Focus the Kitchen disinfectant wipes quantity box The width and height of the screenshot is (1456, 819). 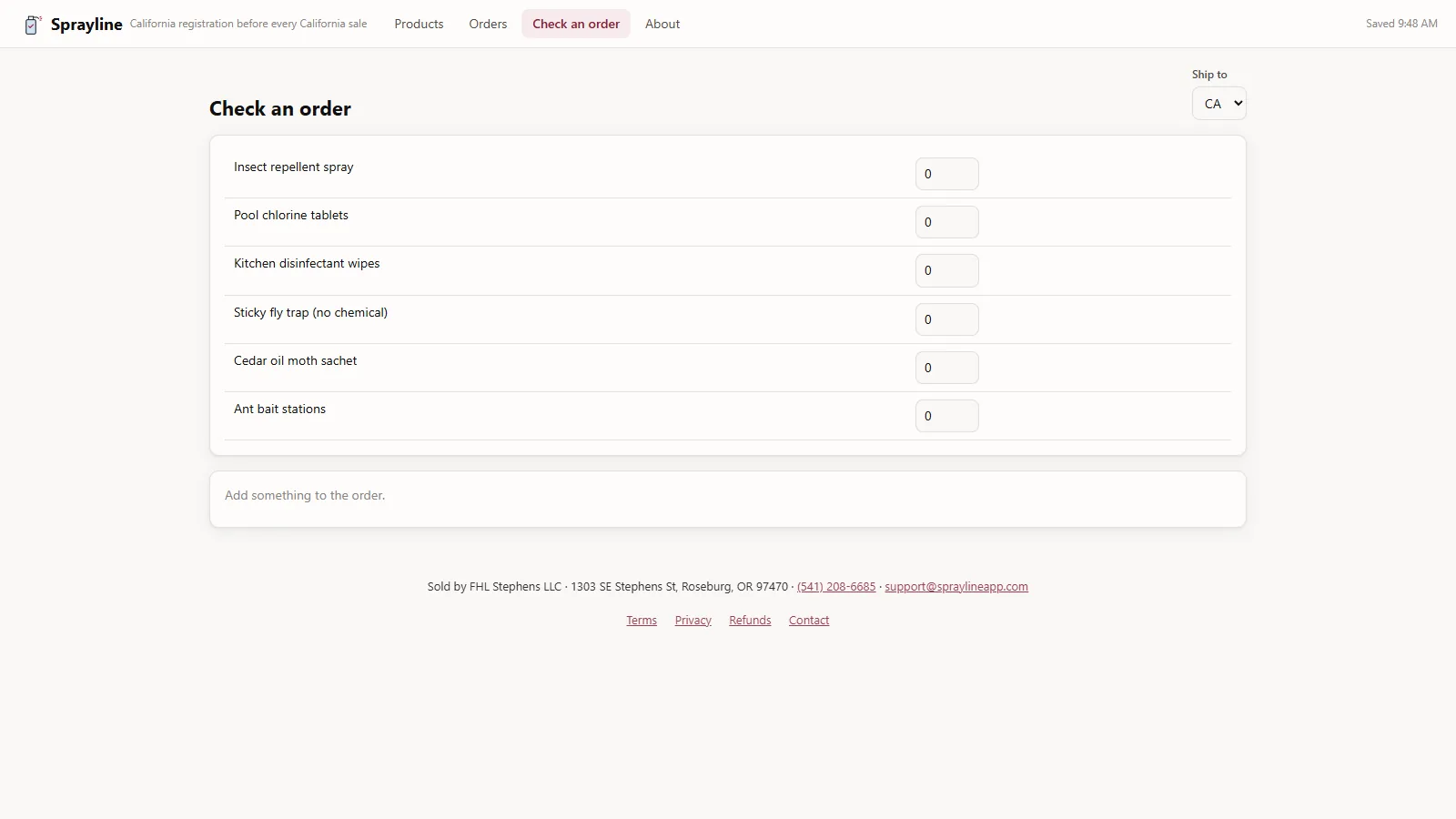pyautogui.click(x=946, y=270)
